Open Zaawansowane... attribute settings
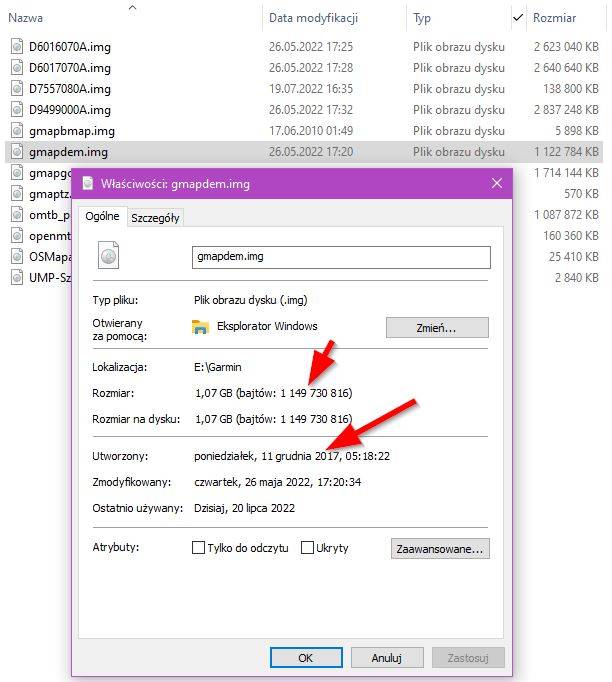The width and height of the screenshot is (612, 682). pos(439,548)
